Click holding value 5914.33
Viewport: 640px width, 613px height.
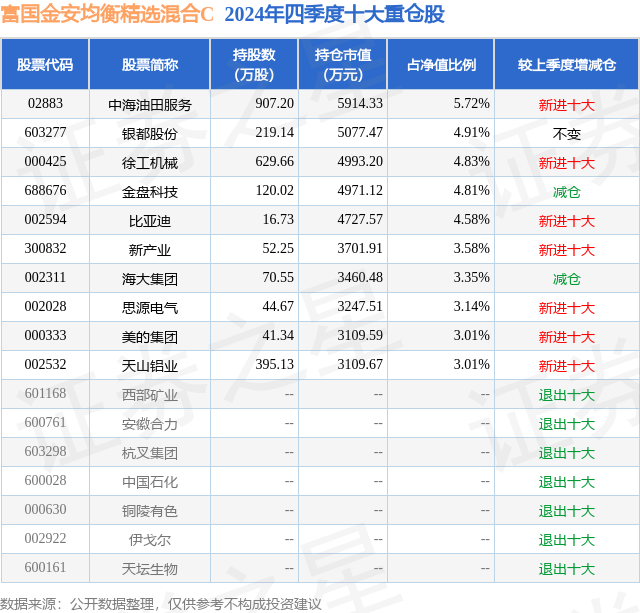[x=360, y=103]
